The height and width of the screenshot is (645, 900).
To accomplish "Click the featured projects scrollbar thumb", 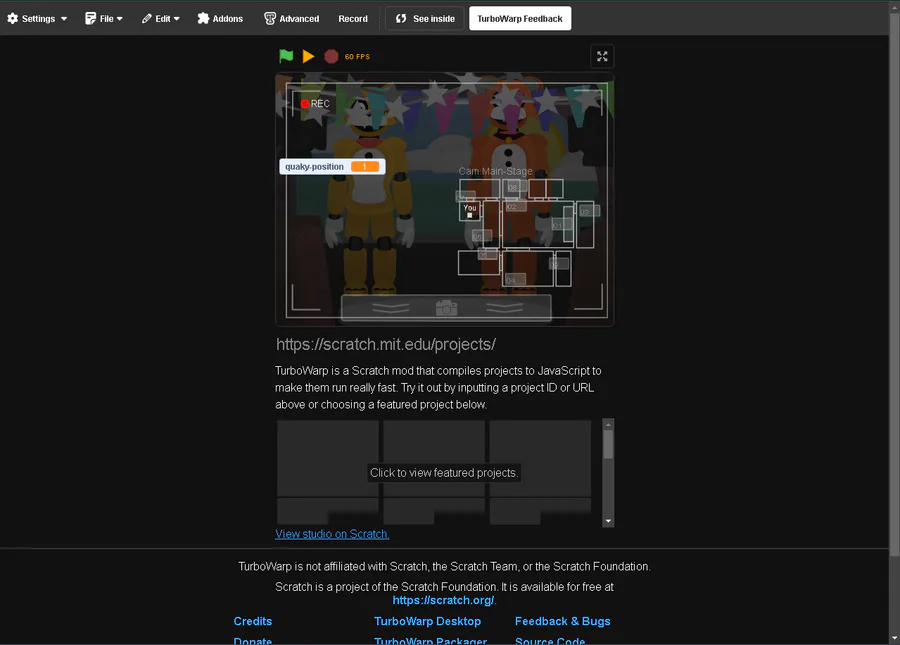I will (608, 444).
